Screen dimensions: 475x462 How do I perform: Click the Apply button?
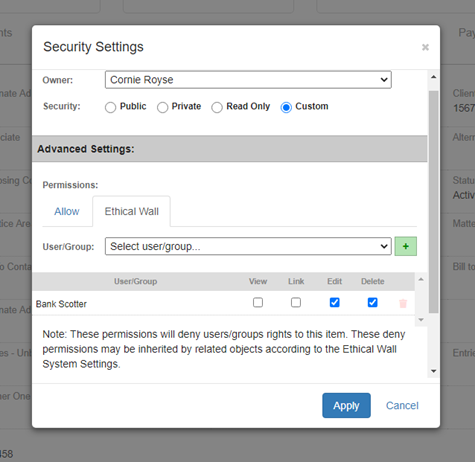click(346, 405)
